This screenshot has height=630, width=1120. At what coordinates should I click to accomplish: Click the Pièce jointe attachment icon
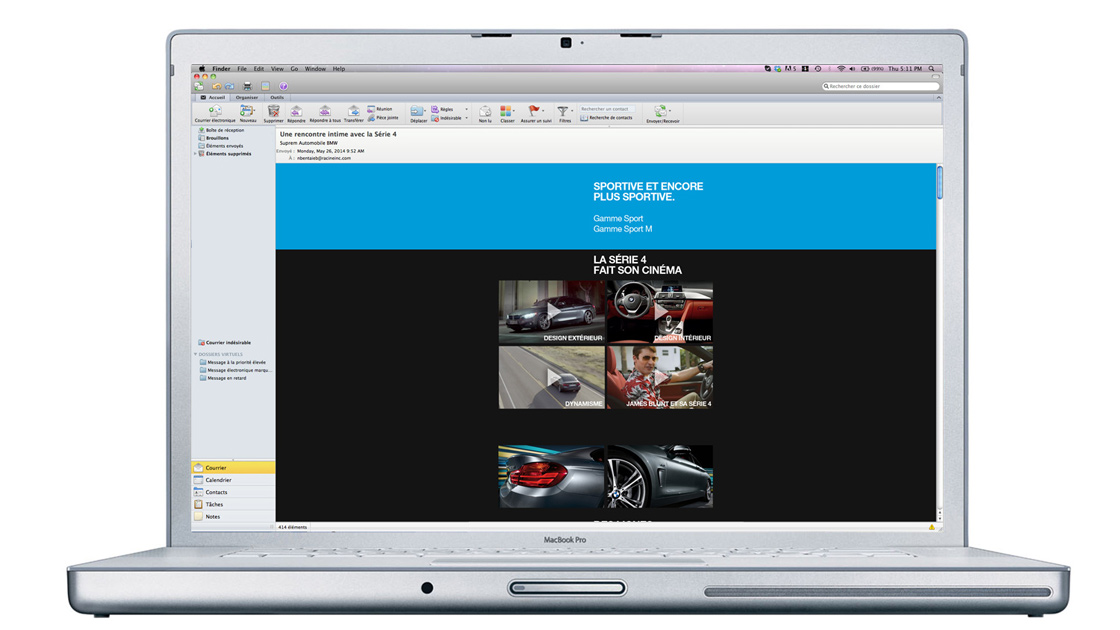pyautogui.click(x=371, y=118)
